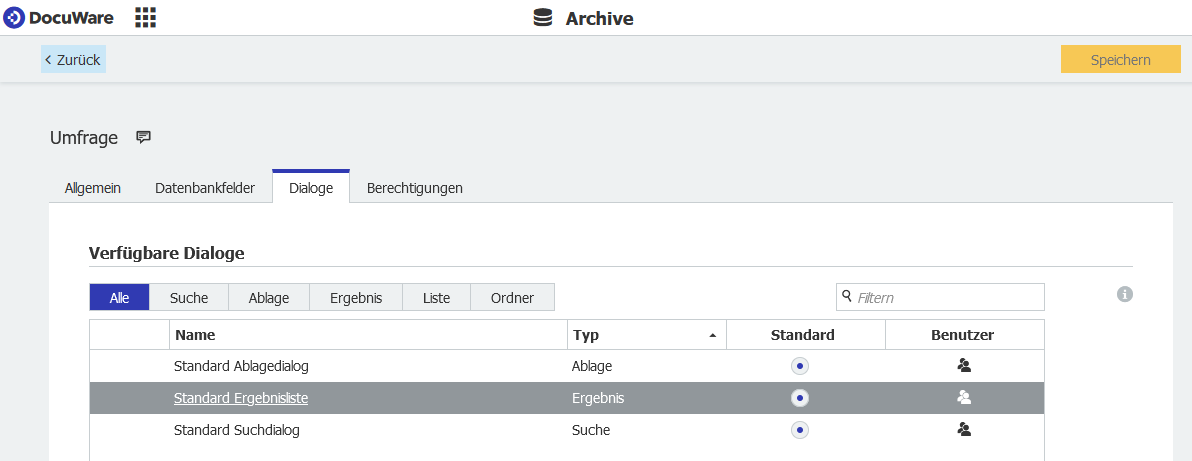Open the DocuWare apps grid menu
Viewport: 1192px width, 461px height.
[145, 17]
